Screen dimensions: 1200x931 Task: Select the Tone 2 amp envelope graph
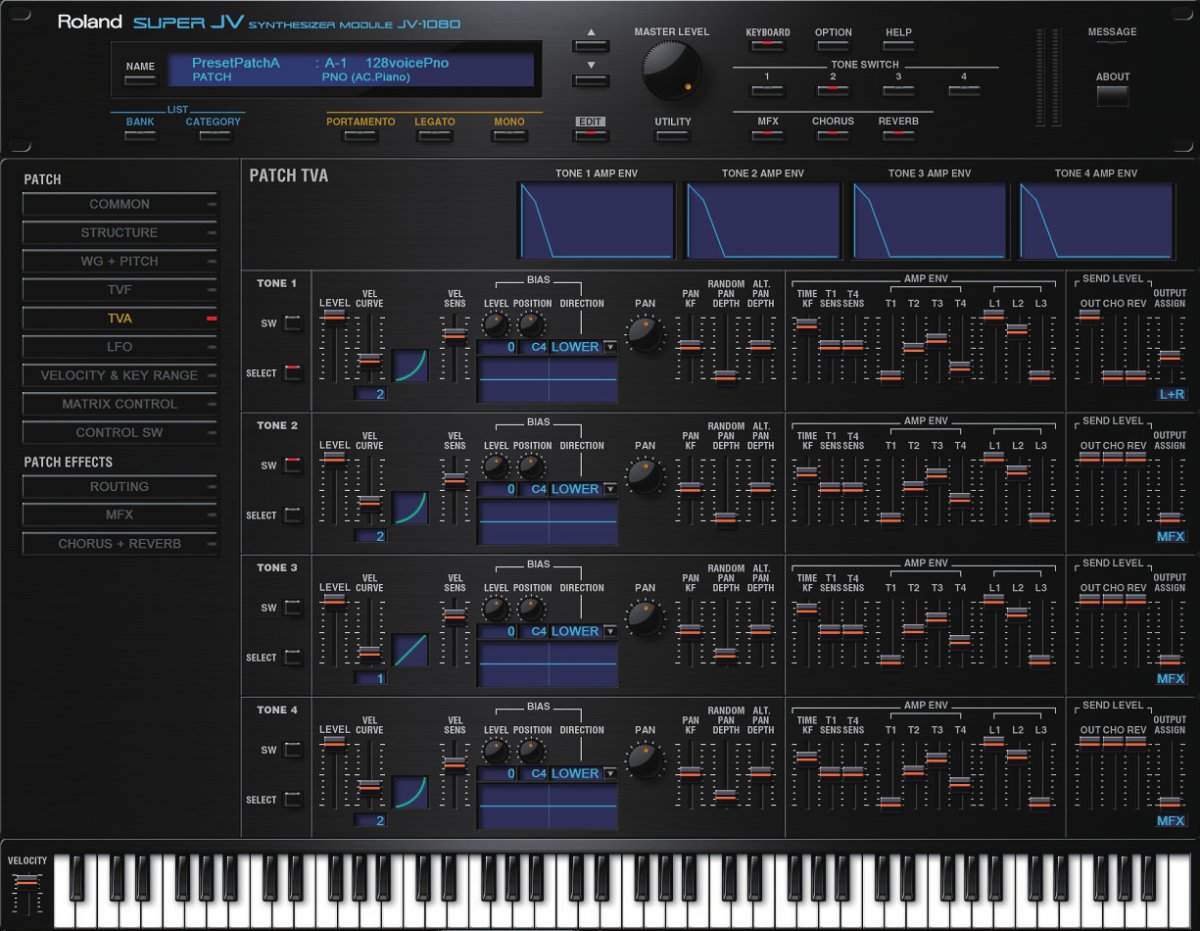tap(763, 221)
